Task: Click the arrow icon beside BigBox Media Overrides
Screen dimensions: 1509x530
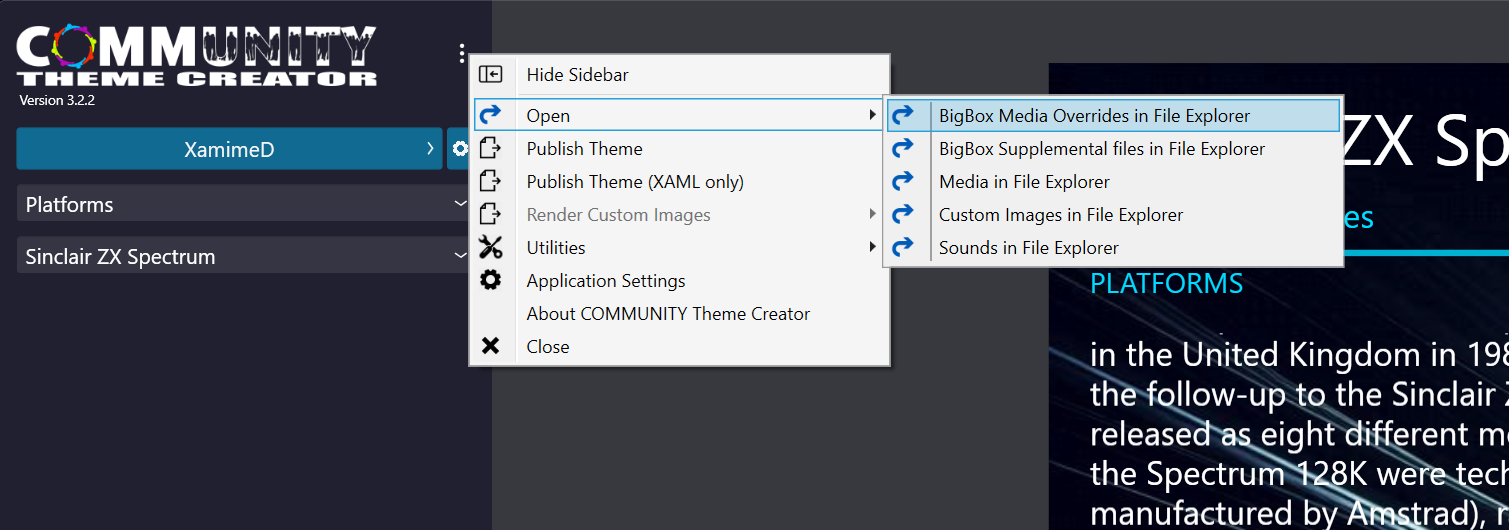Action: click(902, 115)
